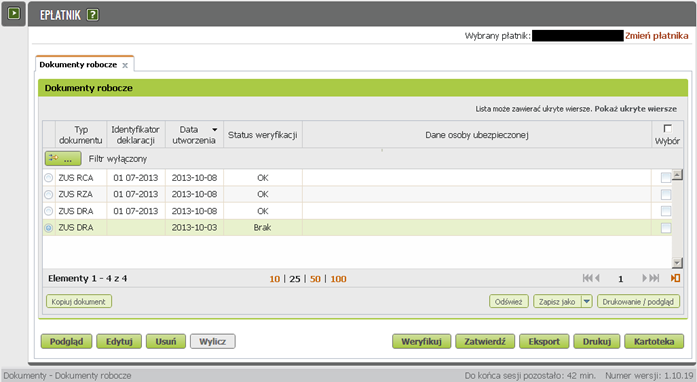Click the Zatwierdź button
697x382 pixels.
(x=485, y=342)
